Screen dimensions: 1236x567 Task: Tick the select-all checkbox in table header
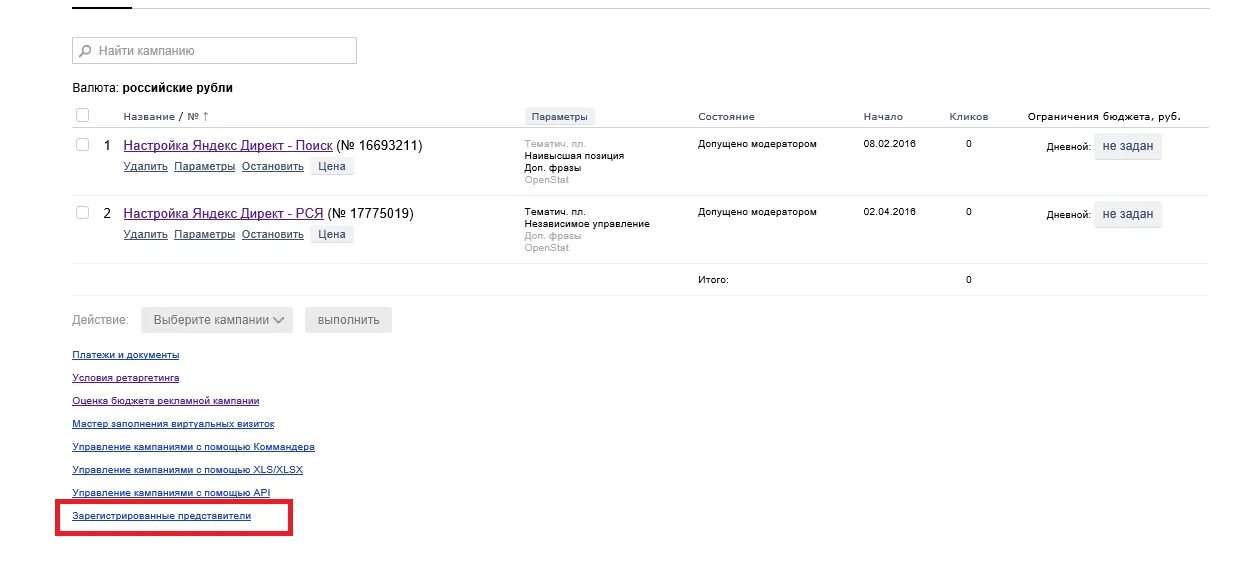(x=82, y=116)
